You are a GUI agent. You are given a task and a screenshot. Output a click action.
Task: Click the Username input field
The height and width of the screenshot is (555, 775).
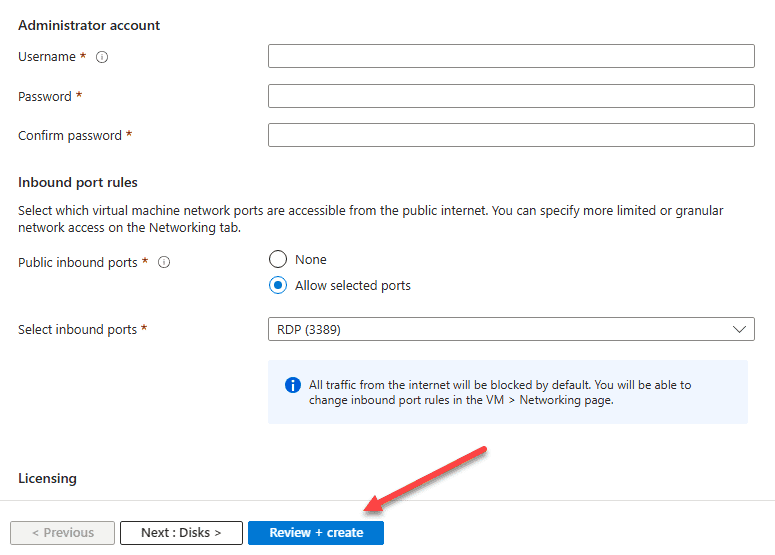pos(511,56)
